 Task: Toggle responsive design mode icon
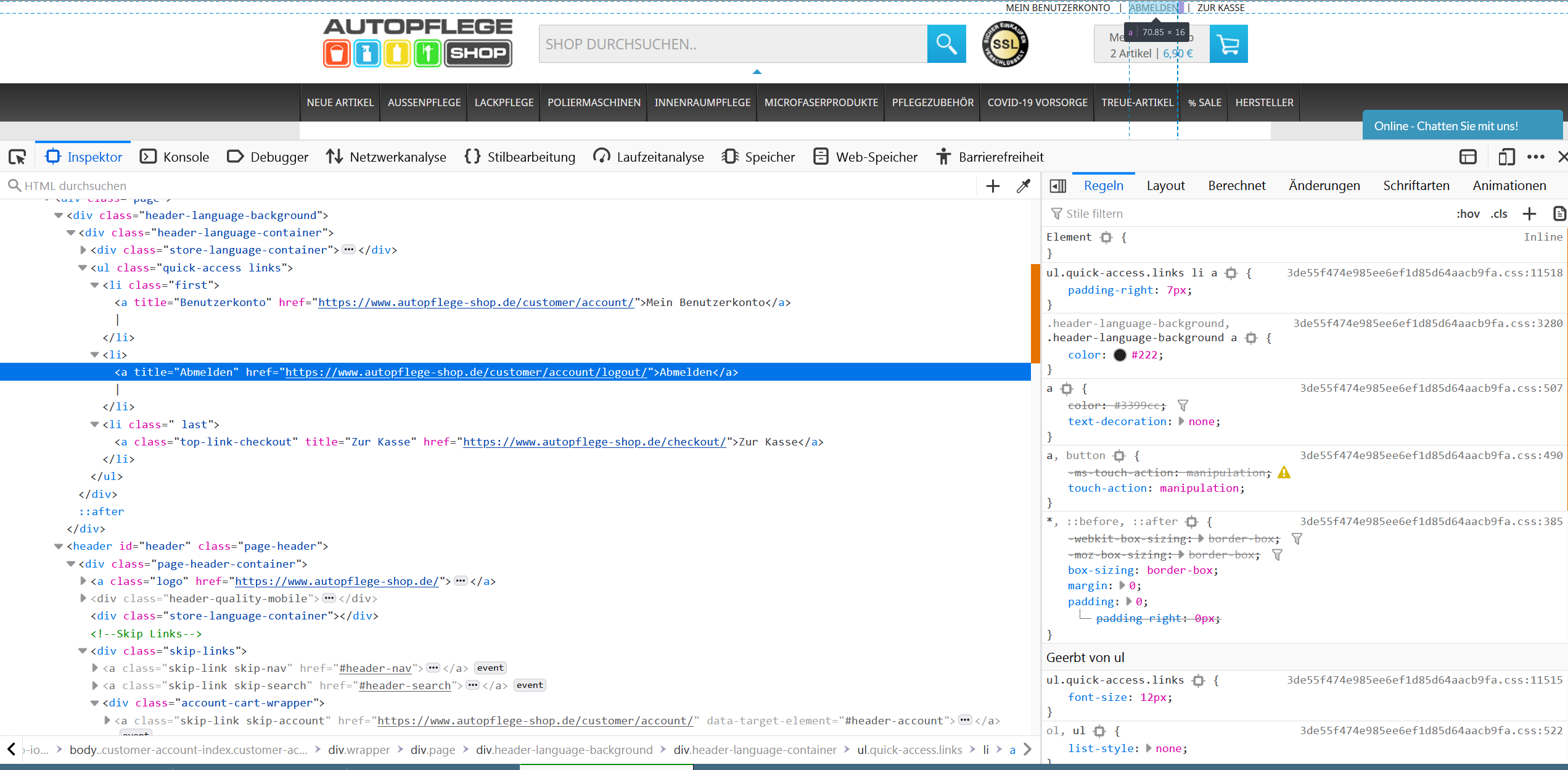[1506, 157]
